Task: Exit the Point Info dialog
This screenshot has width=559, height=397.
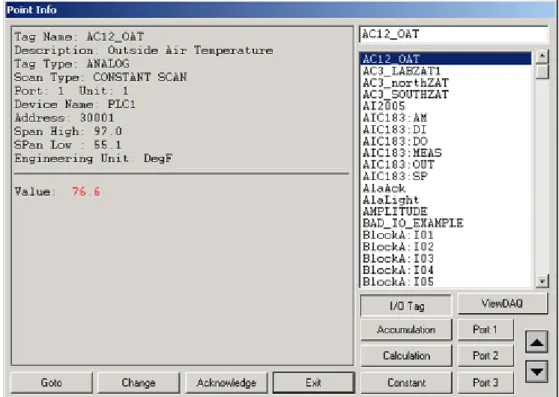Action: click(313, 383)
